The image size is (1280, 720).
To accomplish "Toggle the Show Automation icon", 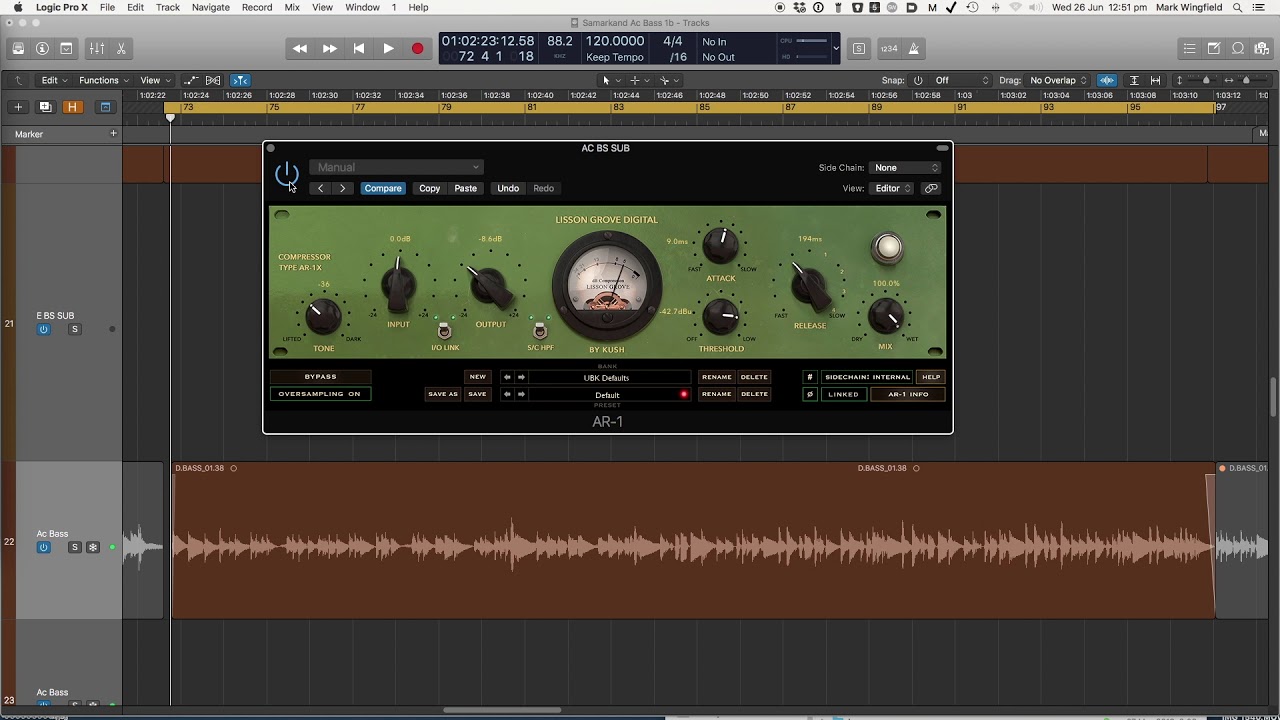I will (x=192, y=80).
